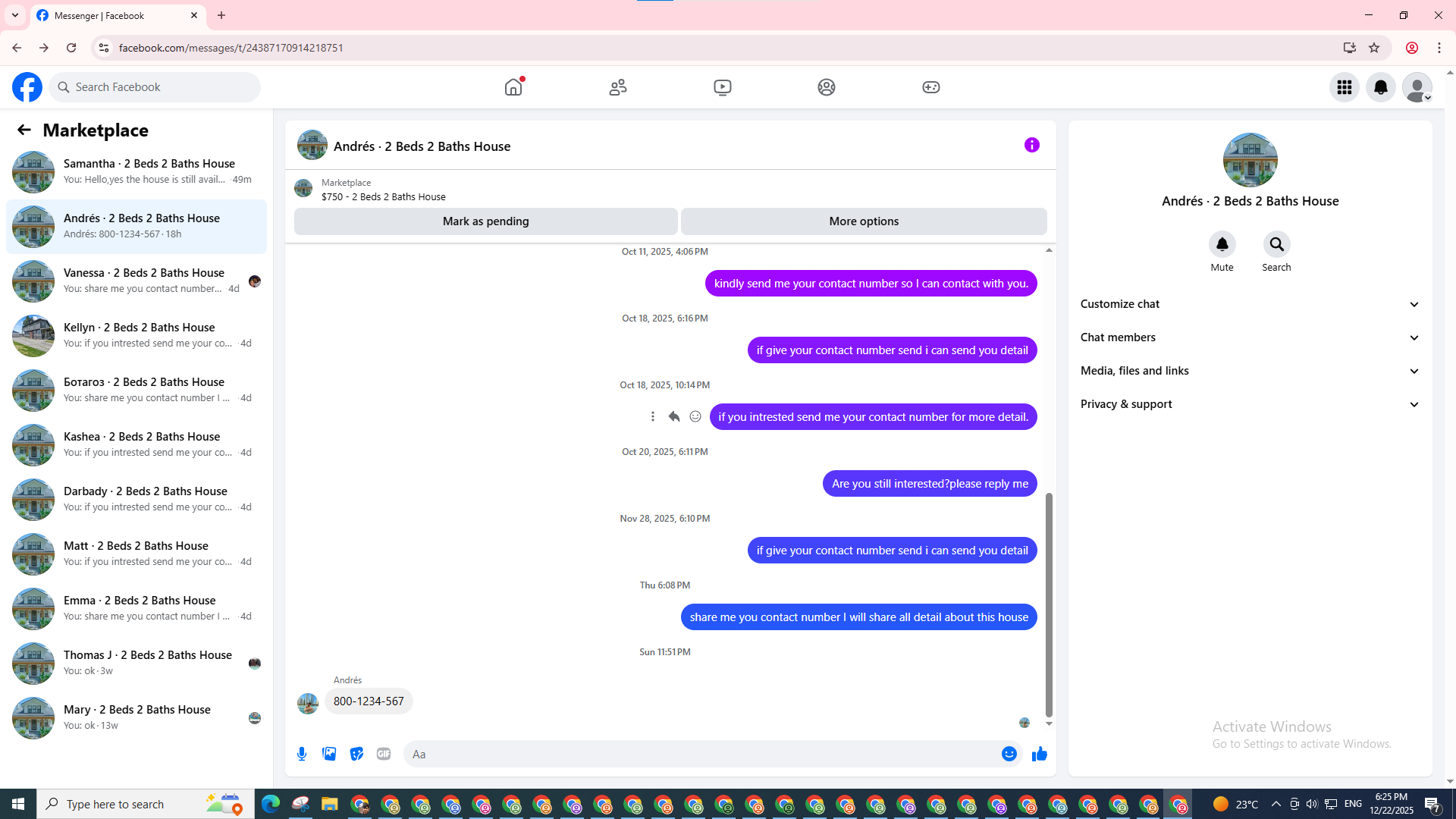
Task: Go to the Facebook Home tab
Action: [513, 87]
